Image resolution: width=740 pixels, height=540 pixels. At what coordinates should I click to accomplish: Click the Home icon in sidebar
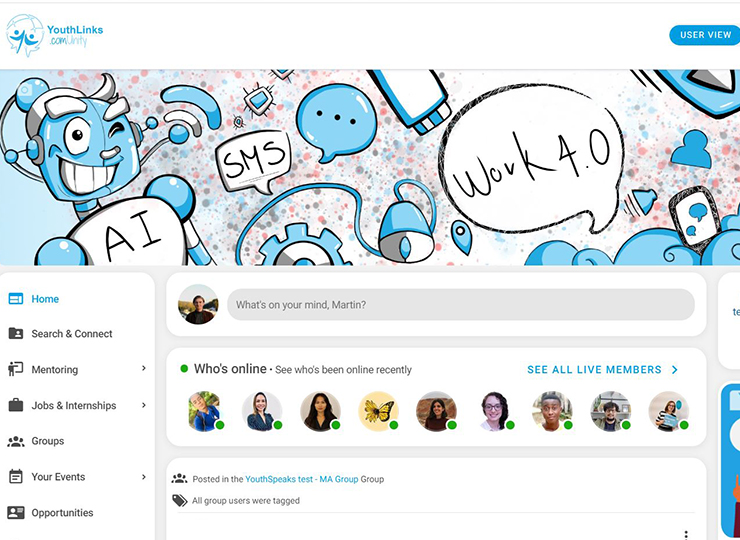tap(16, 299)
